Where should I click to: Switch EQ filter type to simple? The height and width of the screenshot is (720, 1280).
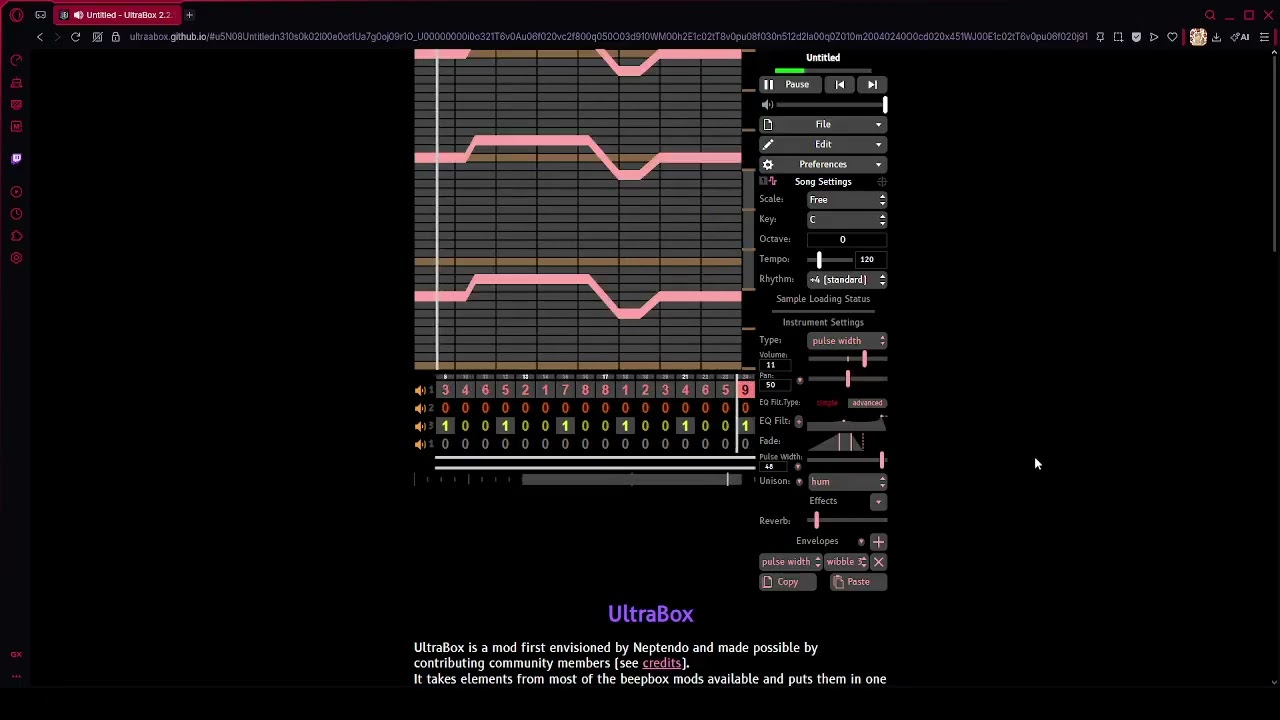827,403
